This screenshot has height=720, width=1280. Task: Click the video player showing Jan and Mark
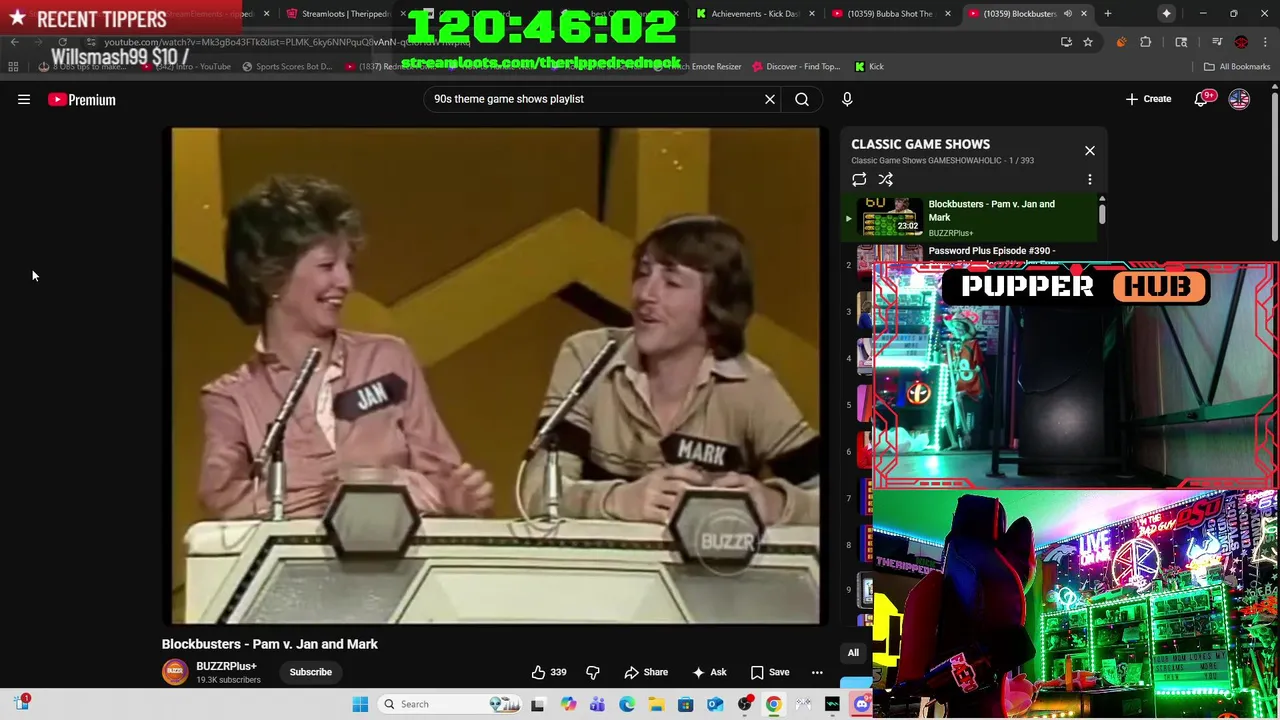click(x=496, y=376)
